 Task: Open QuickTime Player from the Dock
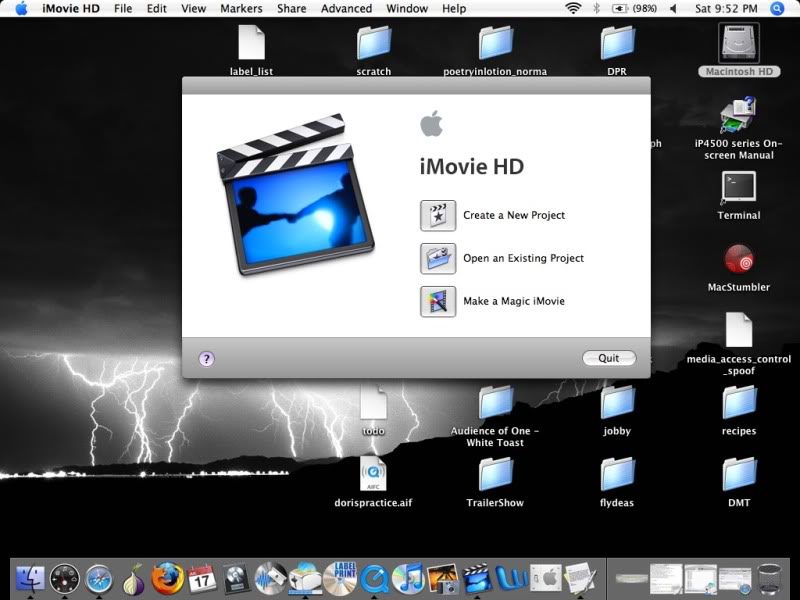coord(374,579)
